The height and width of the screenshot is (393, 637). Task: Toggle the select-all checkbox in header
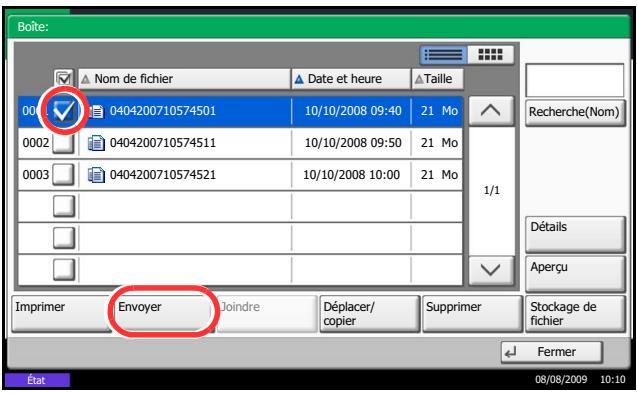pyautogui.click(x=64, y=78)
